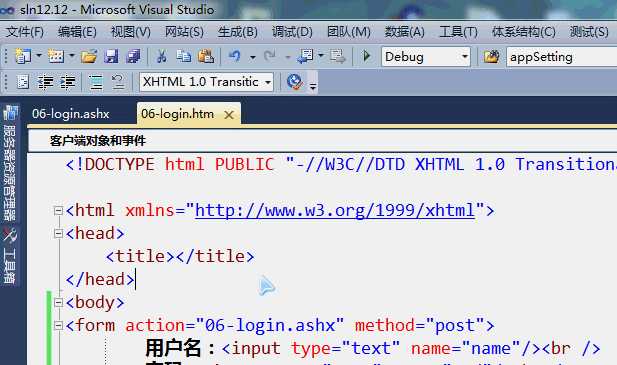Click the Decrease Indent icon
The height and width of the screenshot is (365, 617).
pos(45,82)
